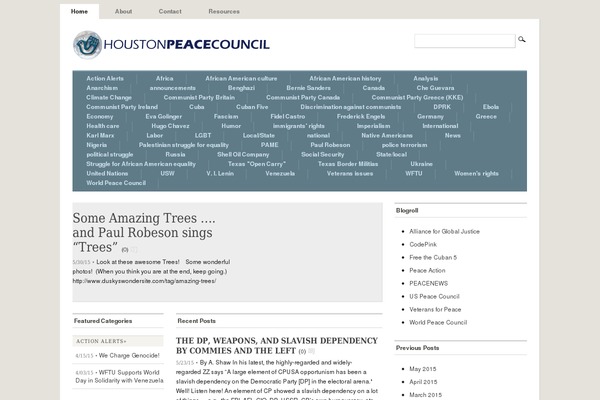Open African American history category

point(345,78)
